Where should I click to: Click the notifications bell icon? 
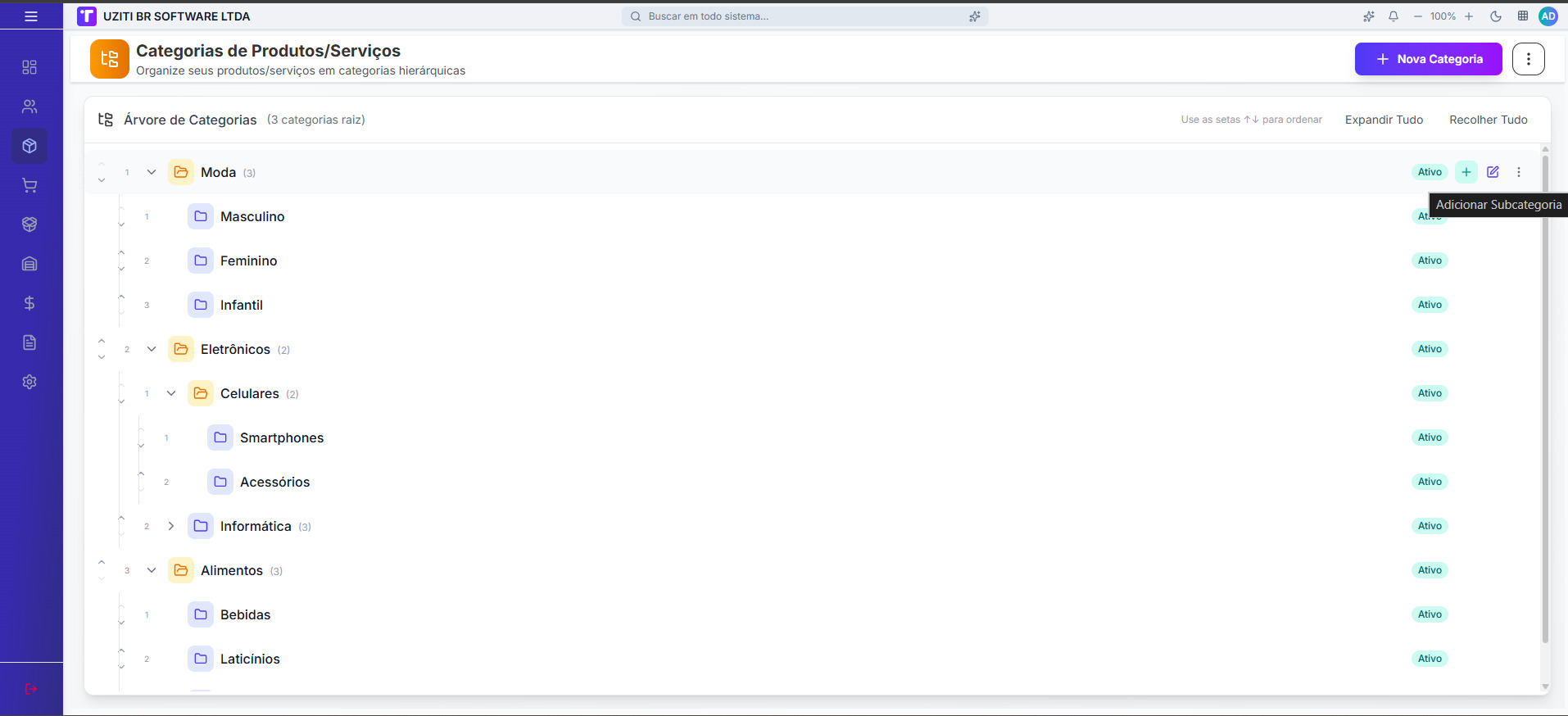coord(1394,16)
